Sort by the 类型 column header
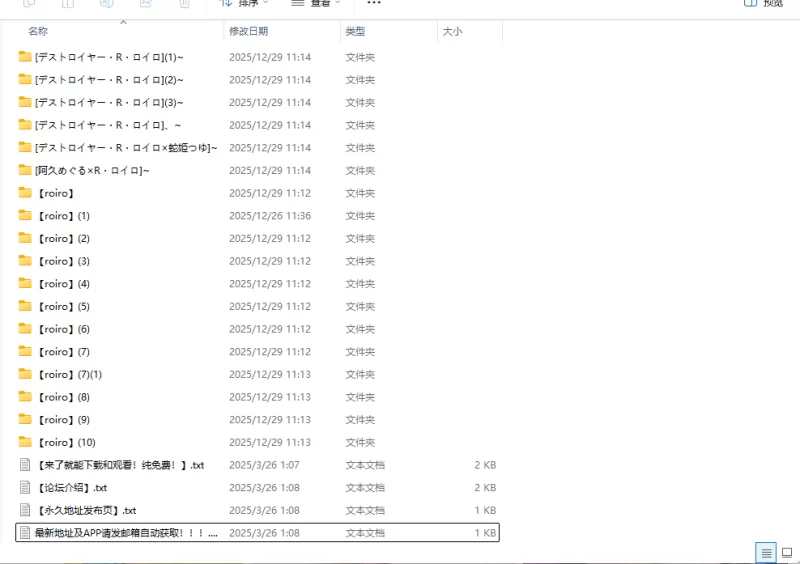 tap(355, 31)
